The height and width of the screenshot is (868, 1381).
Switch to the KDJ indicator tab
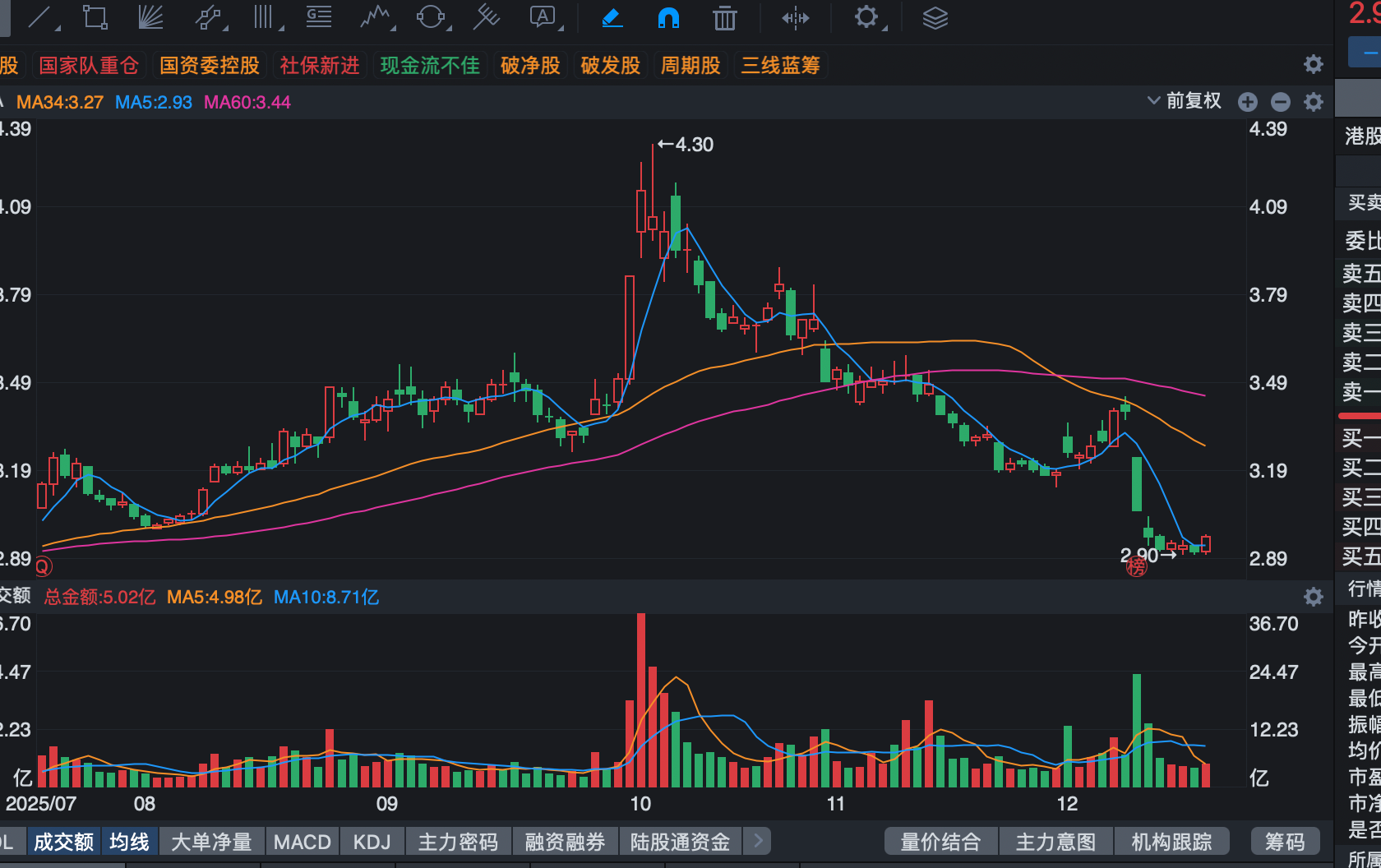[x=372, y=842]
